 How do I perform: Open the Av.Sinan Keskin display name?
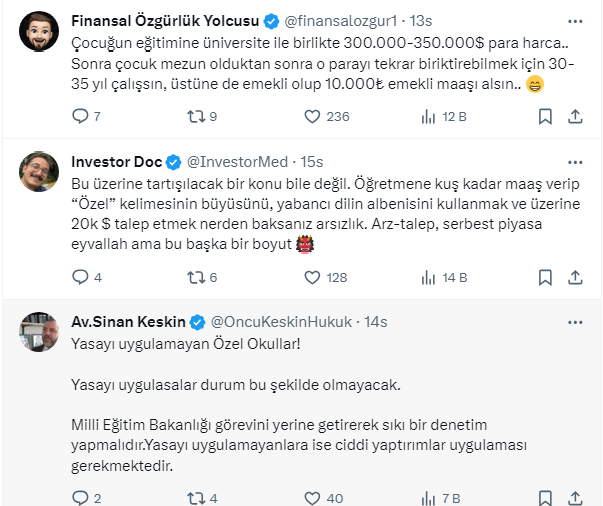(x=128, y=321)
